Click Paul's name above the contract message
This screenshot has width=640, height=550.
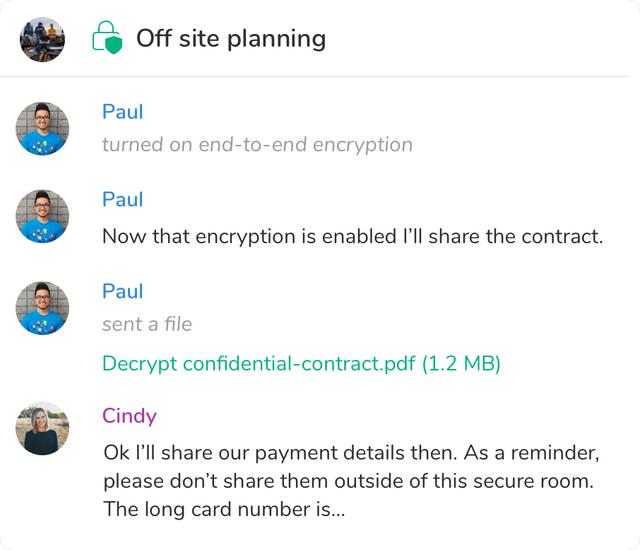pyautogui.click(x=122, y=199)
